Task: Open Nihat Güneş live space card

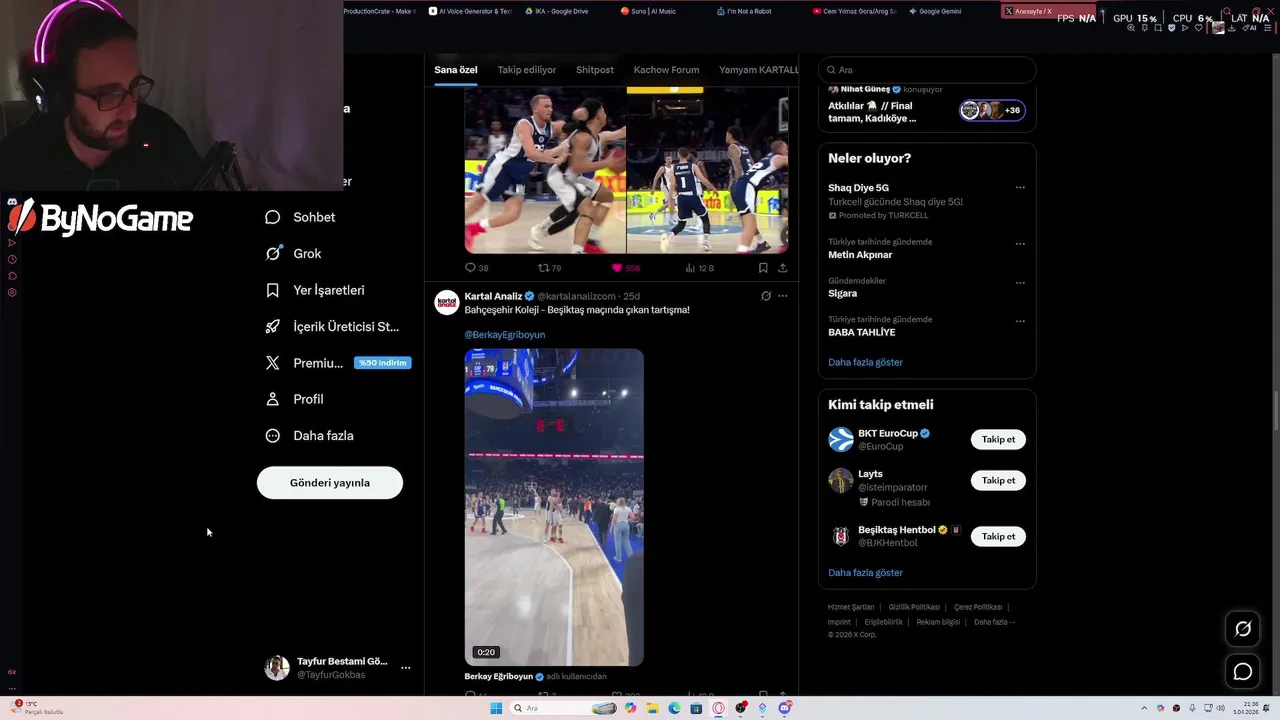Action: [x=927, y=108]
